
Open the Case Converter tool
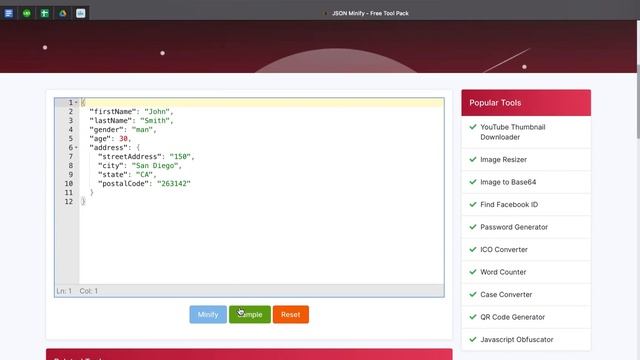pyautogui.click(x=506, y=294)
